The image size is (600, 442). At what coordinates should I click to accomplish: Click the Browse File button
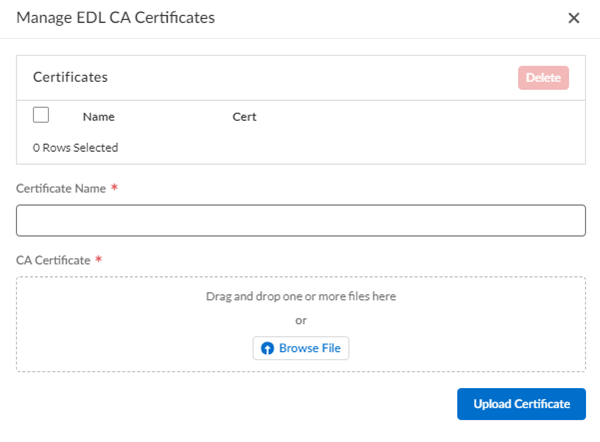tap(301, 348)
